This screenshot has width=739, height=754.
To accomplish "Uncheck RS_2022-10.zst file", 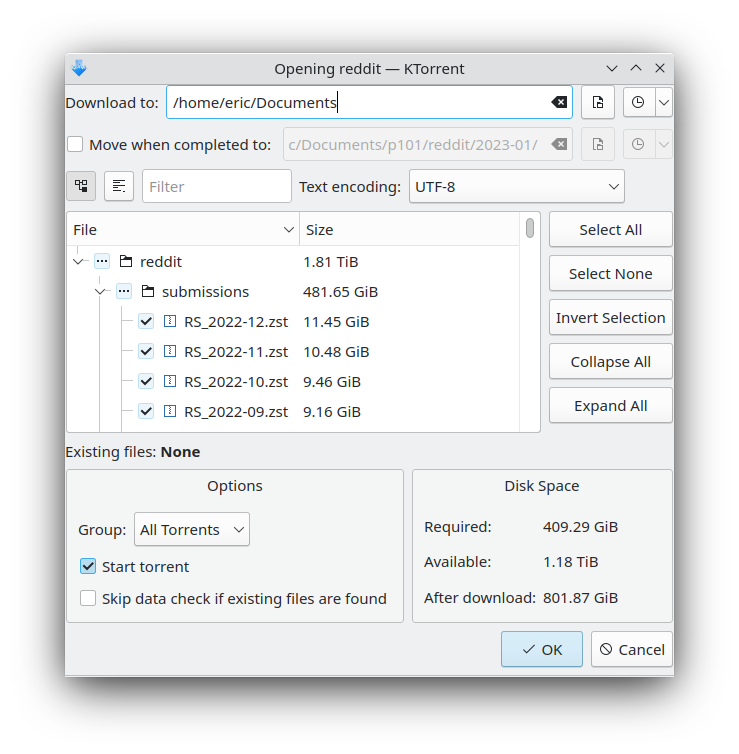I will tap(146, 381).
